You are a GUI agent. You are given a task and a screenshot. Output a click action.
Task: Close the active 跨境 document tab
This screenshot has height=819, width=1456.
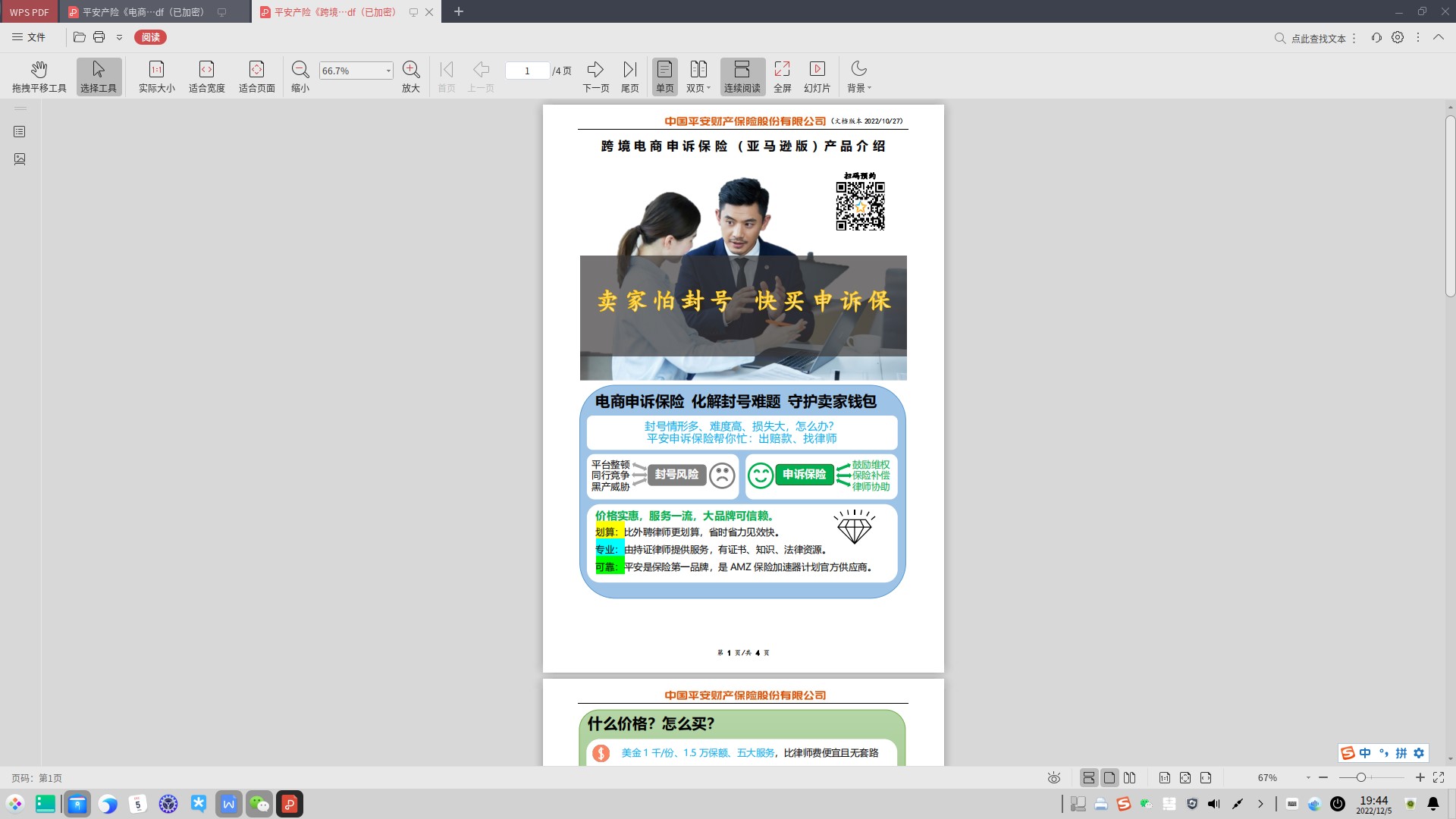pos(429,12)
